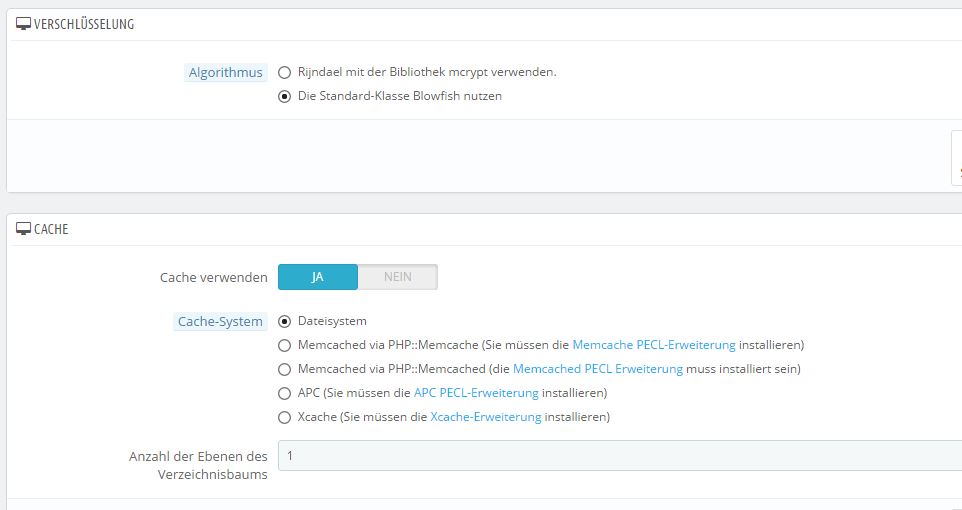
Task: Select the APC cache radio button
Action: pyautogui.click(x=285, y=393)
